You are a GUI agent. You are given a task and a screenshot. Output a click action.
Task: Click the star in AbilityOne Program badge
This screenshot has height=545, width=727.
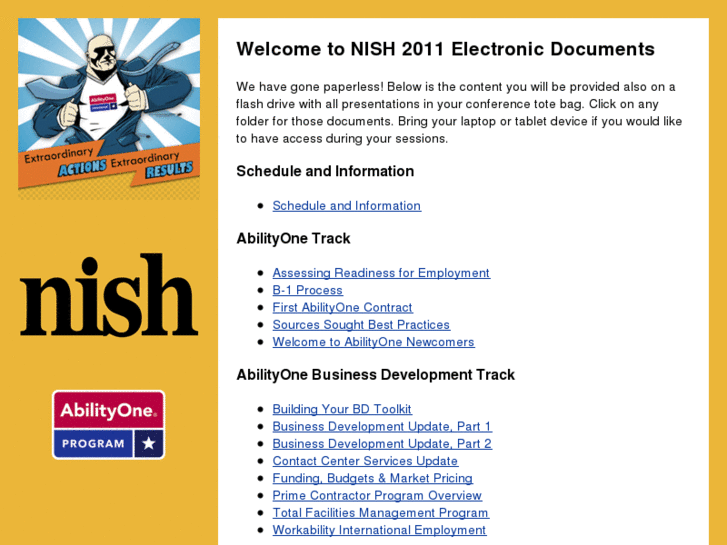click(149, 443)
